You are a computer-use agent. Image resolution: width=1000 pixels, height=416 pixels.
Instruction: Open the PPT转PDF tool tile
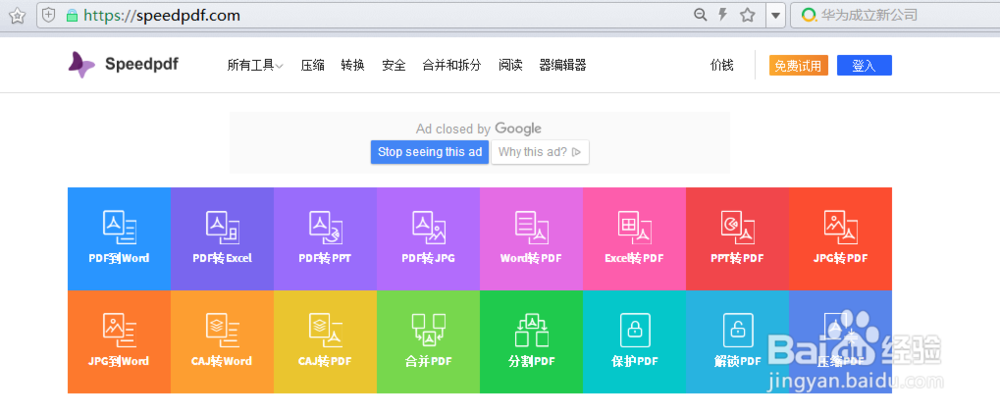737,239
